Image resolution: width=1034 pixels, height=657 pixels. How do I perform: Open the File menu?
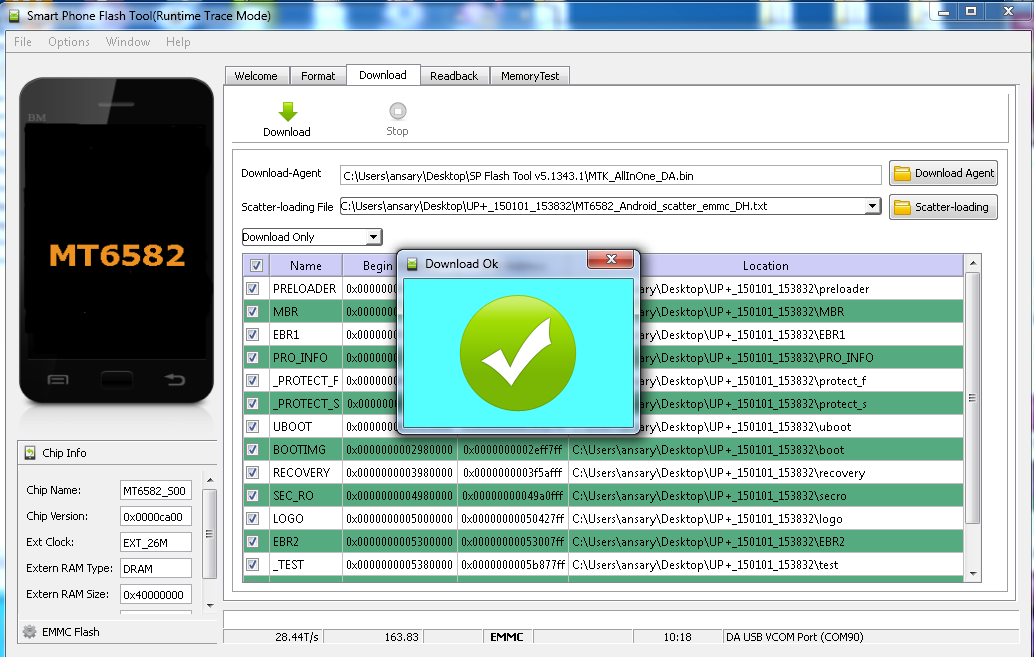pyautogui.click(x=22, y=42)
